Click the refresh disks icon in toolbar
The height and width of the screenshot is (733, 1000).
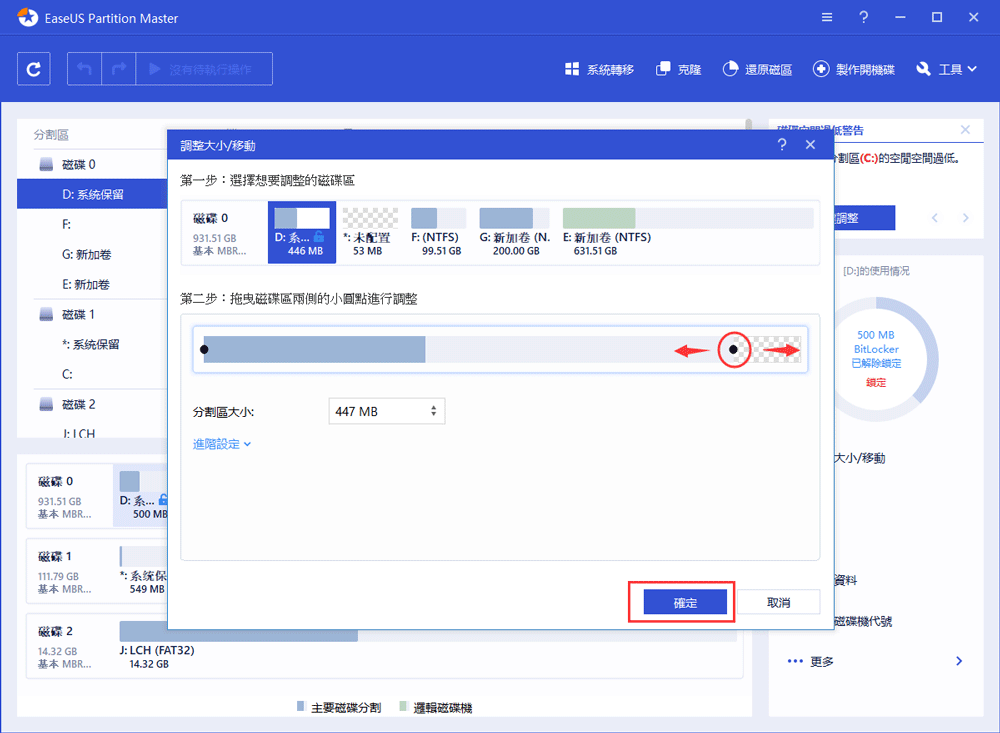point(33,68)
